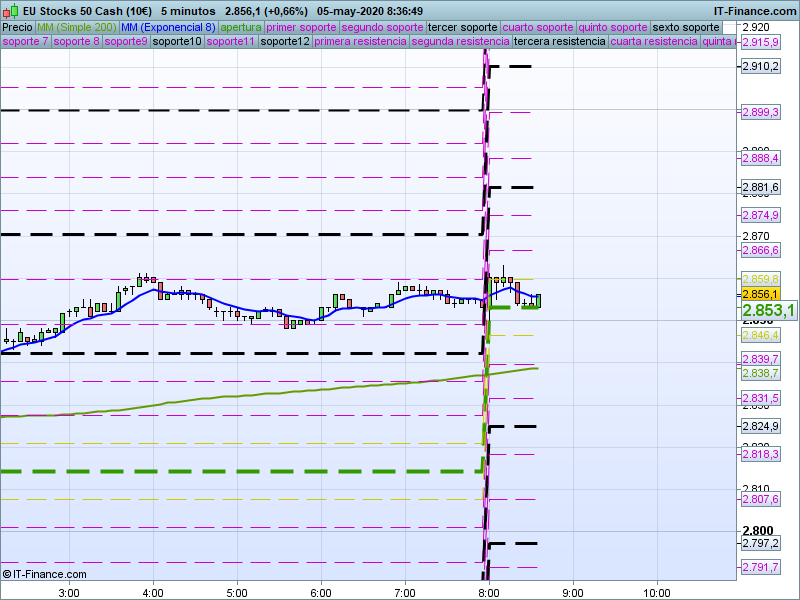Click the 5 minutos timeframe in the title

click(188, 11)
